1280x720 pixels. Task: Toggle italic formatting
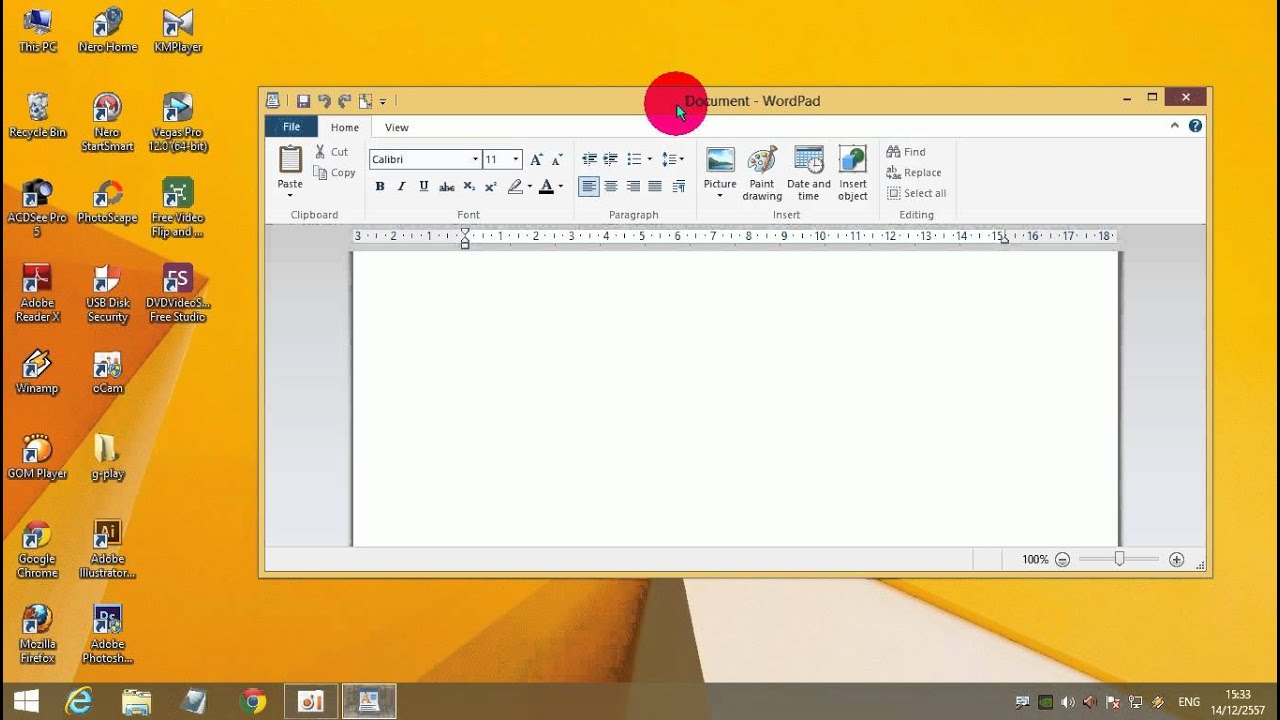(401, 186)
